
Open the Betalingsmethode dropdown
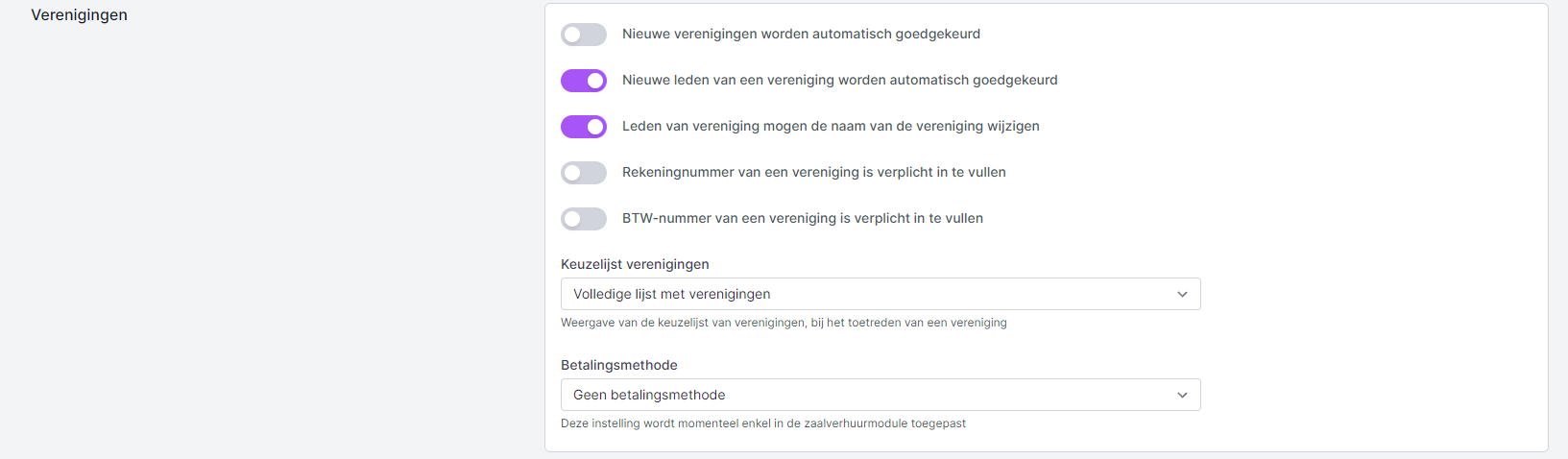tap(880, 395)
